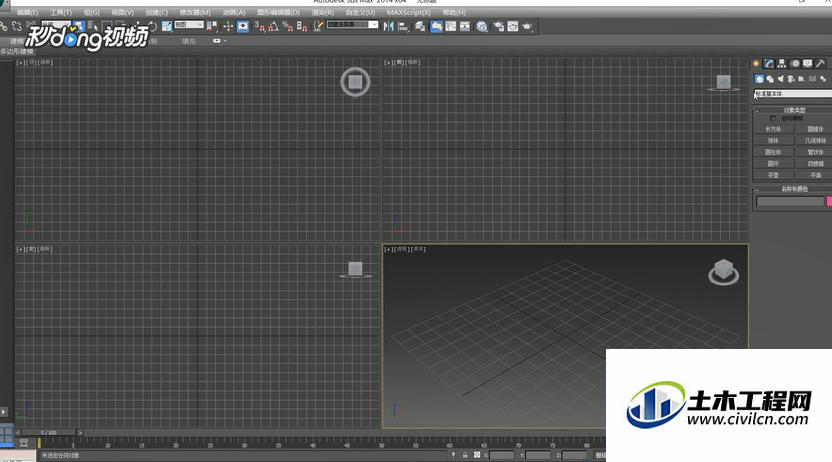Switch to the Create command panel tab
The image size is (832, 462).
pyautogui.click(x=756, y=64)
